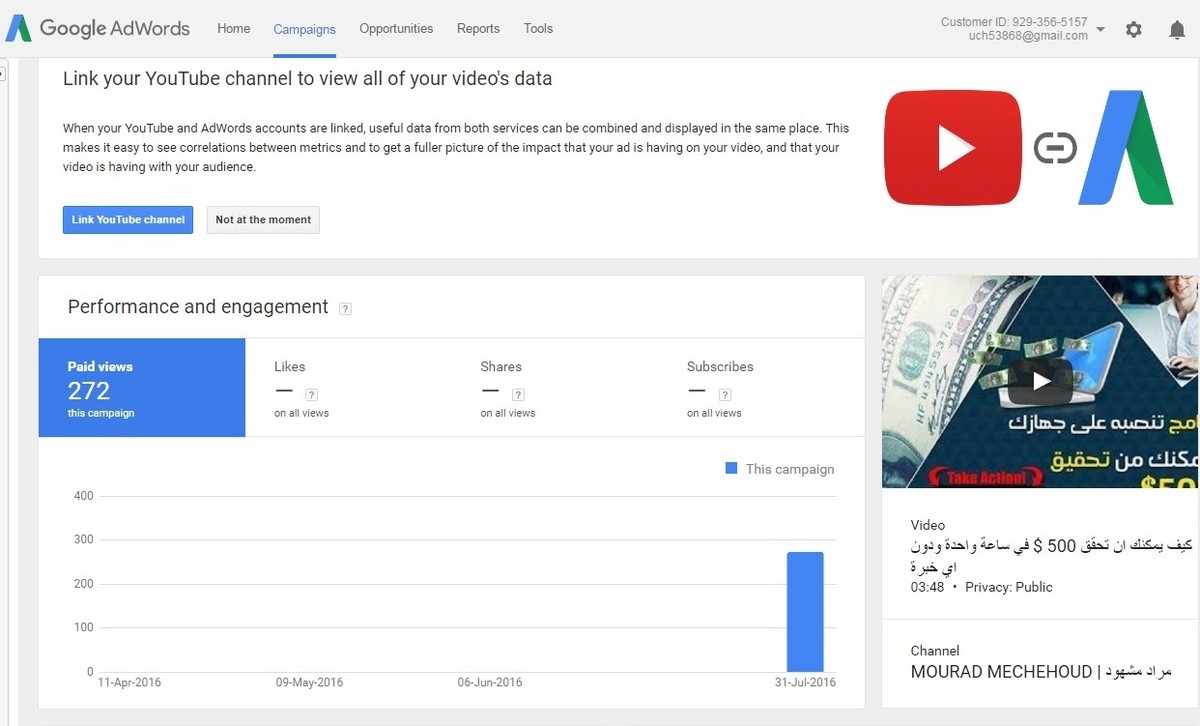
Task: Select the Campaigns tab
Action: pos(304,29)
